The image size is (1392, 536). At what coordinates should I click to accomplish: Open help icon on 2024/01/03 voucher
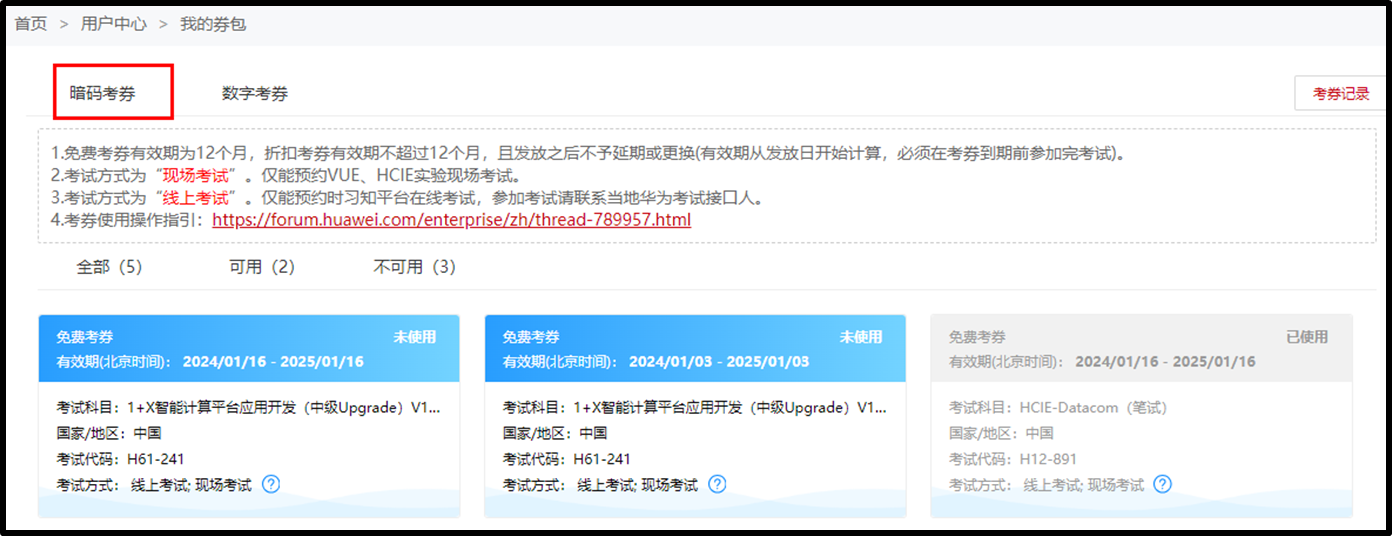(717, 485)
